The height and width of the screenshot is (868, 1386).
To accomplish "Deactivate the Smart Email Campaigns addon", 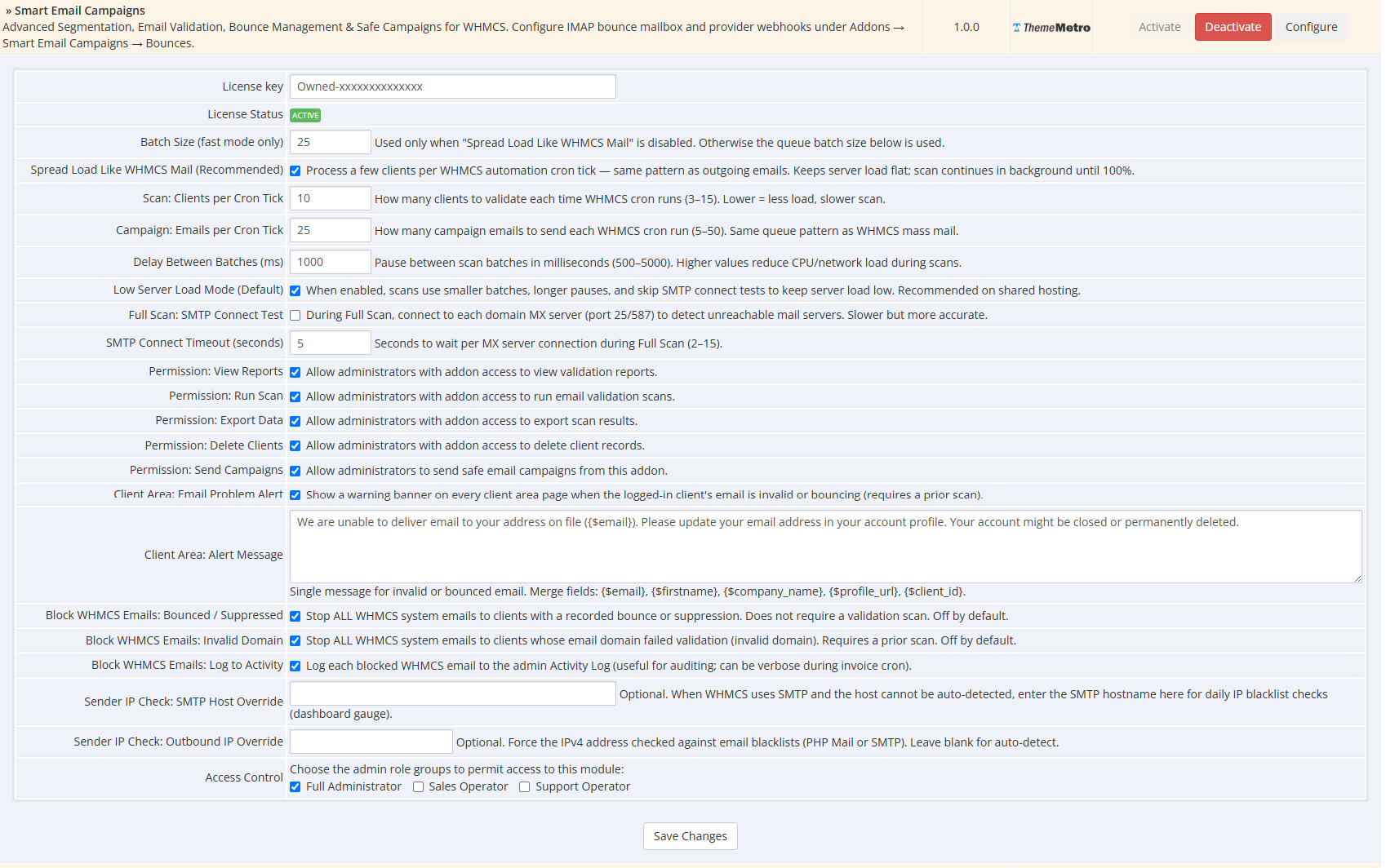I will pos(1233,27).
